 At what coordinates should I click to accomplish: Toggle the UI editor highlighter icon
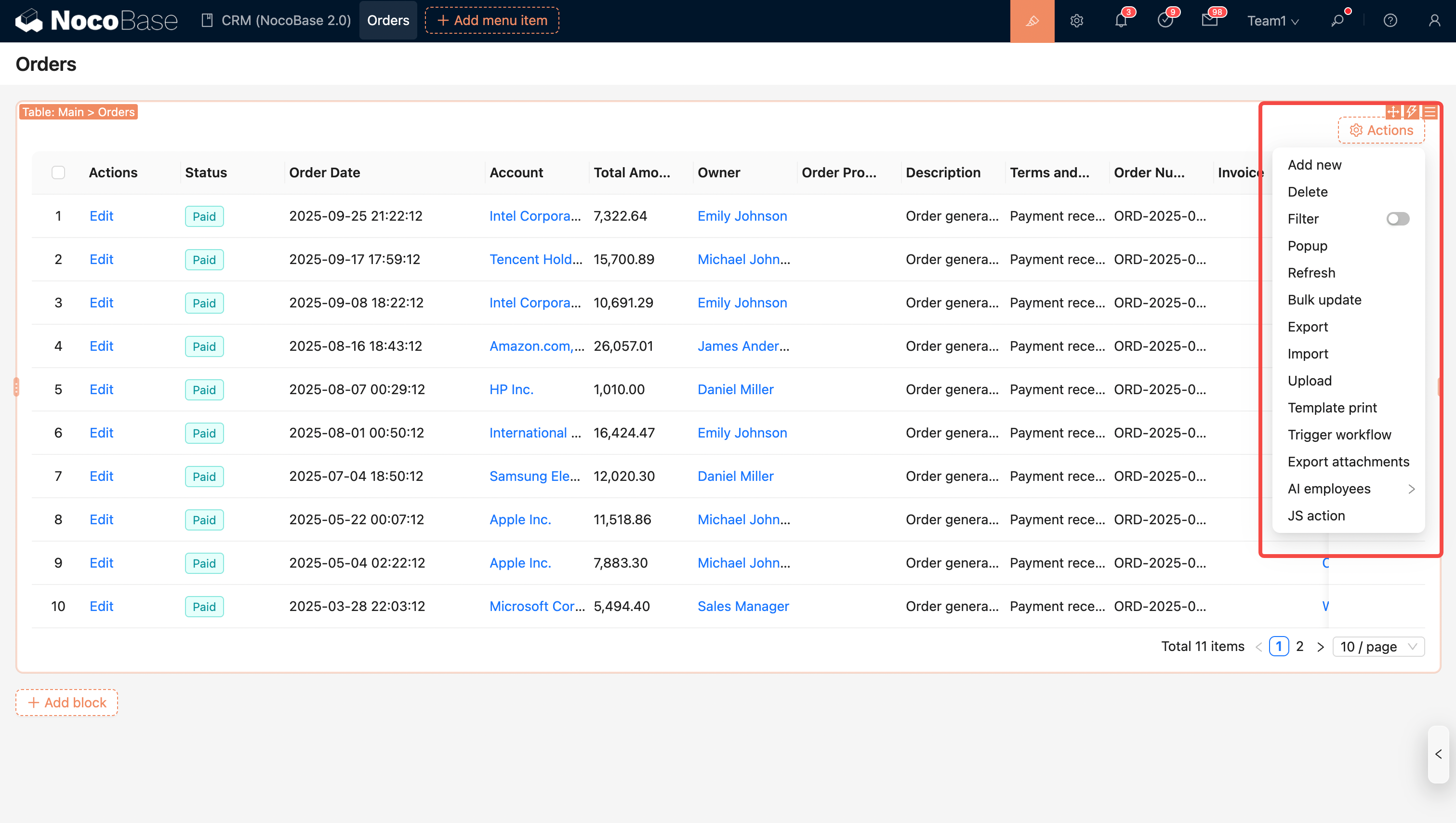pos(1032,21)
